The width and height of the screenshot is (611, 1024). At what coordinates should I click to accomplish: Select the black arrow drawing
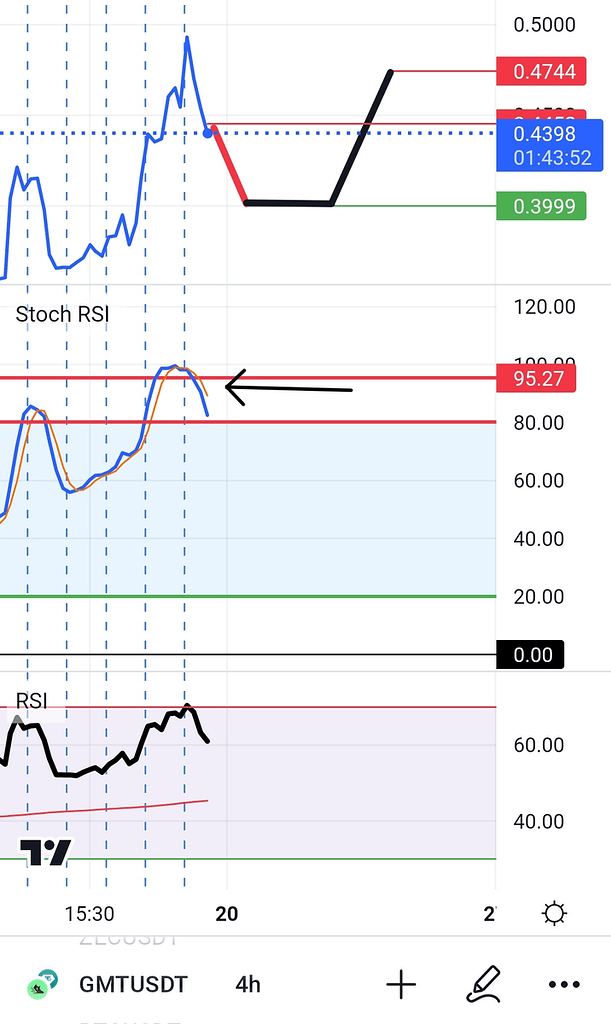(x=289, y=388)
